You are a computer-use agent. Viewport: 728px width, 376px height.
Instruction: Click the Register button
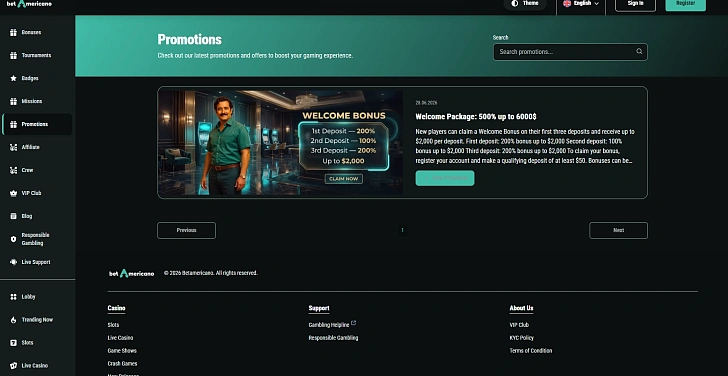685,4
